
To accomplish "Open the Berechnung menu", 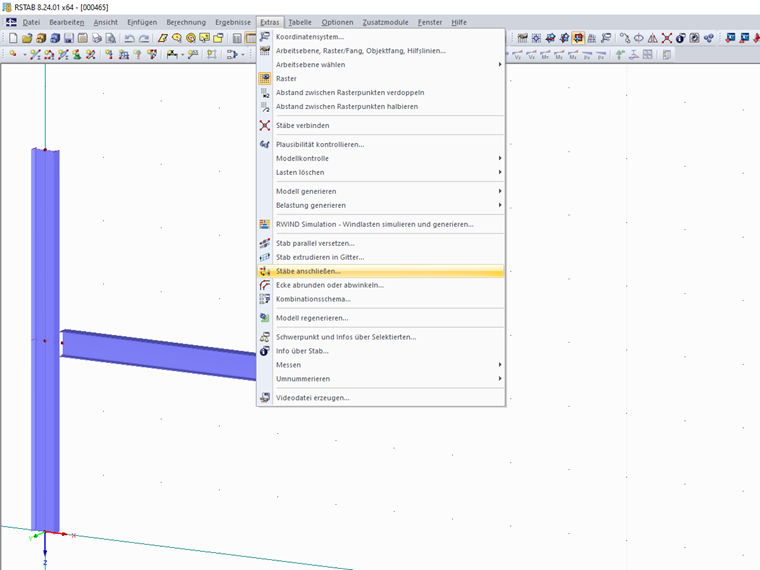I will pyautogui.click(x=186, y=22).
